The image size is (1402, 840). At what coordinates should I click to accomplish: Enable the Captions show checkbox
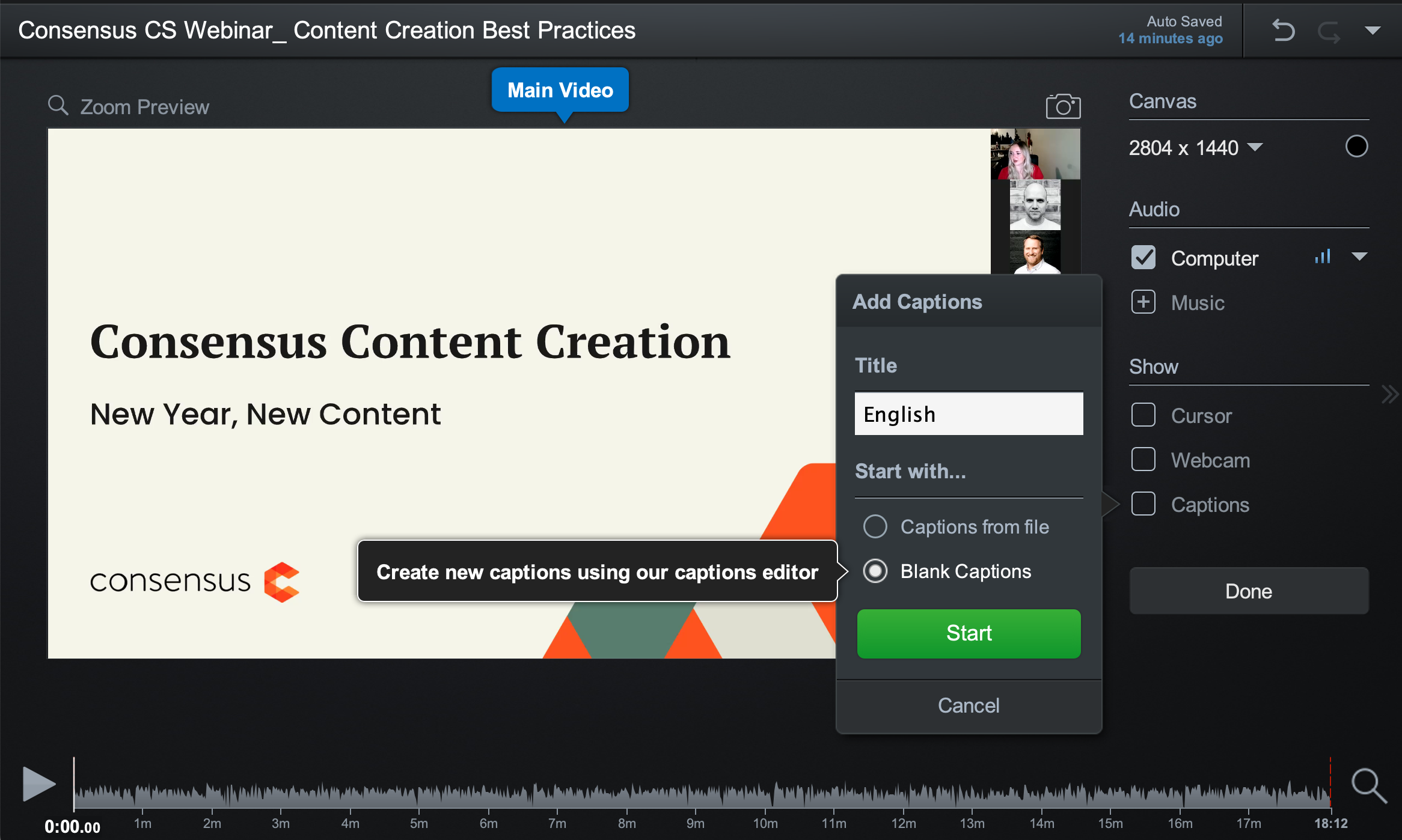[1143, 504]
